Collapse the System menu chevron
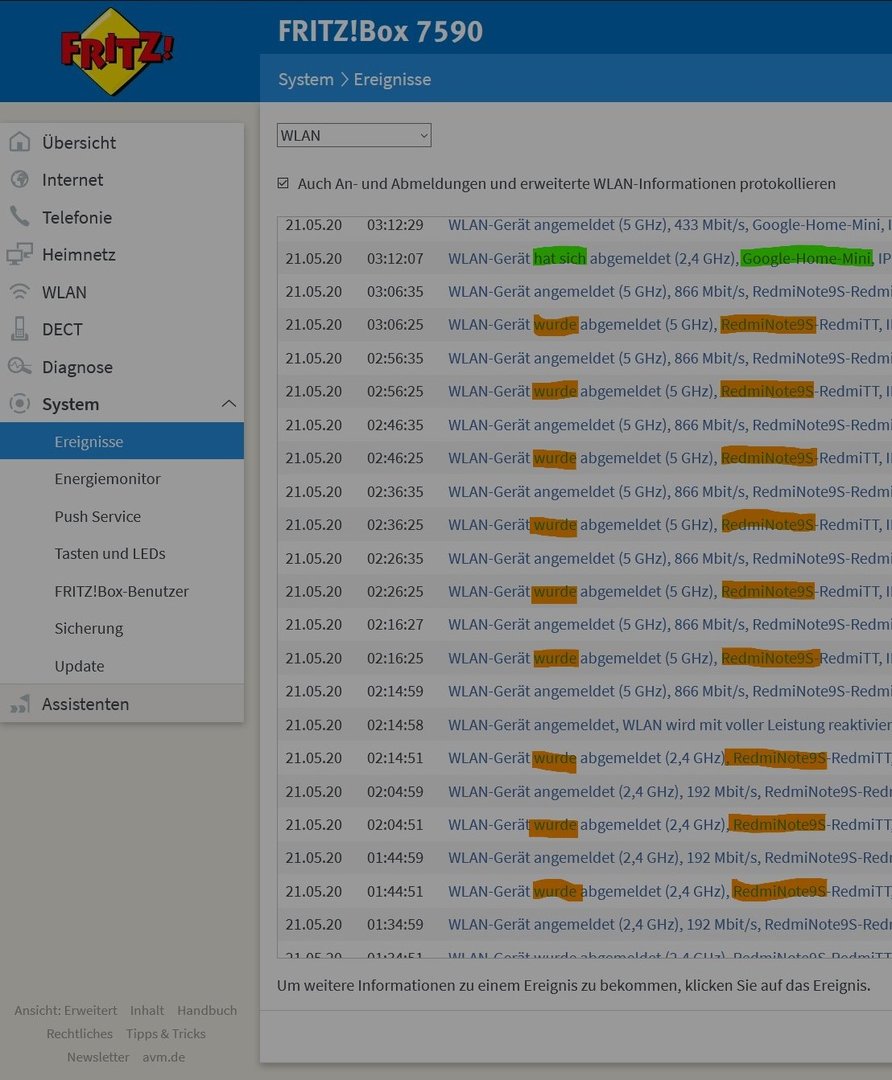This screenshot has height=1080, width=892. pos(229,404)
